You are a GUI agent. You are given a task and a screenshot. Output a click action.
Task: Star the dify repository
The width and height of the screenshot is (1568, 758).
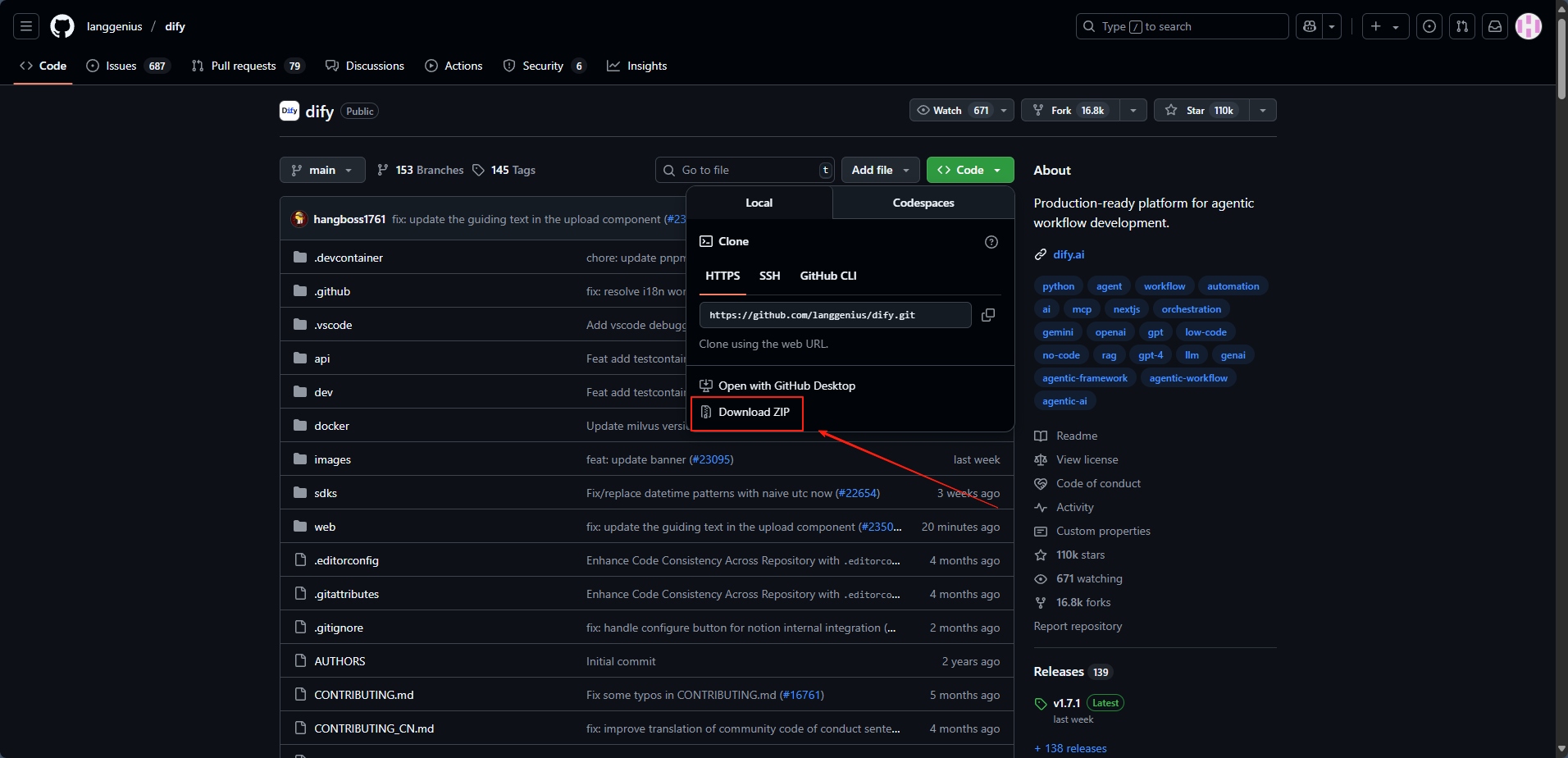1201,110
